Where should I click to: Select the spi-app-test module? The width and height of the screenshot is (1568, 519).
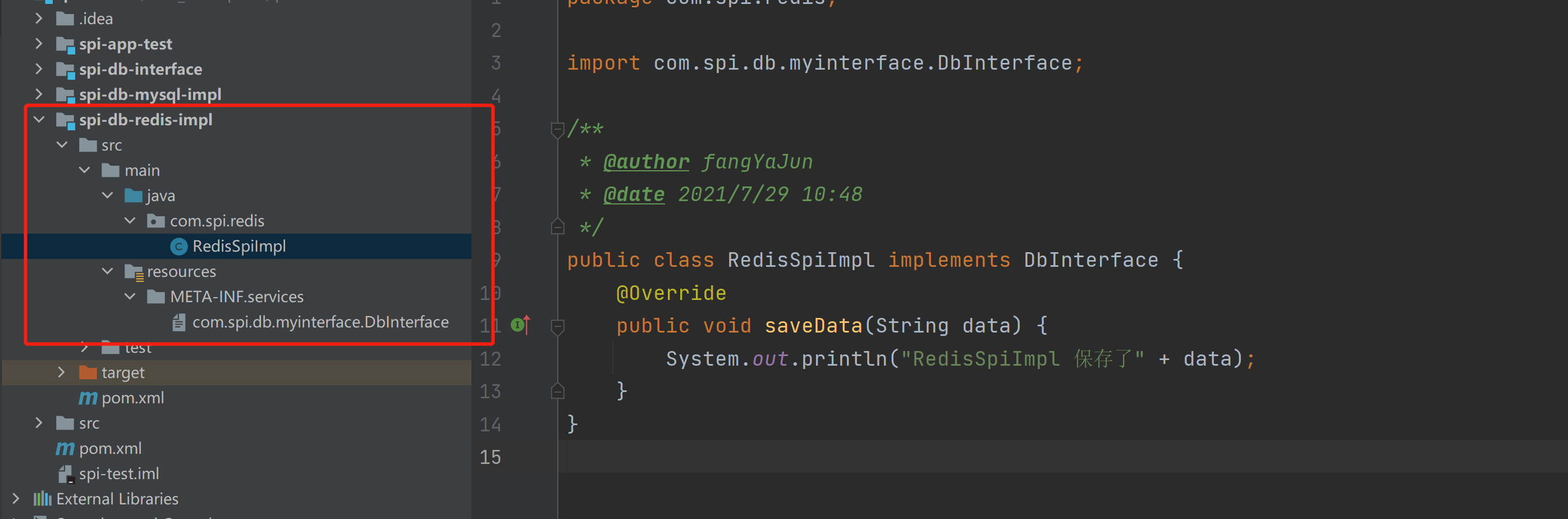point(125,44)
